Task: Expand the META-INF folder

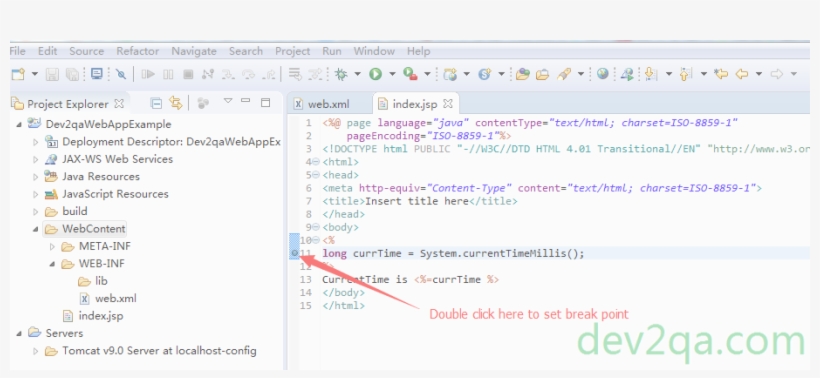Action: 52,246
